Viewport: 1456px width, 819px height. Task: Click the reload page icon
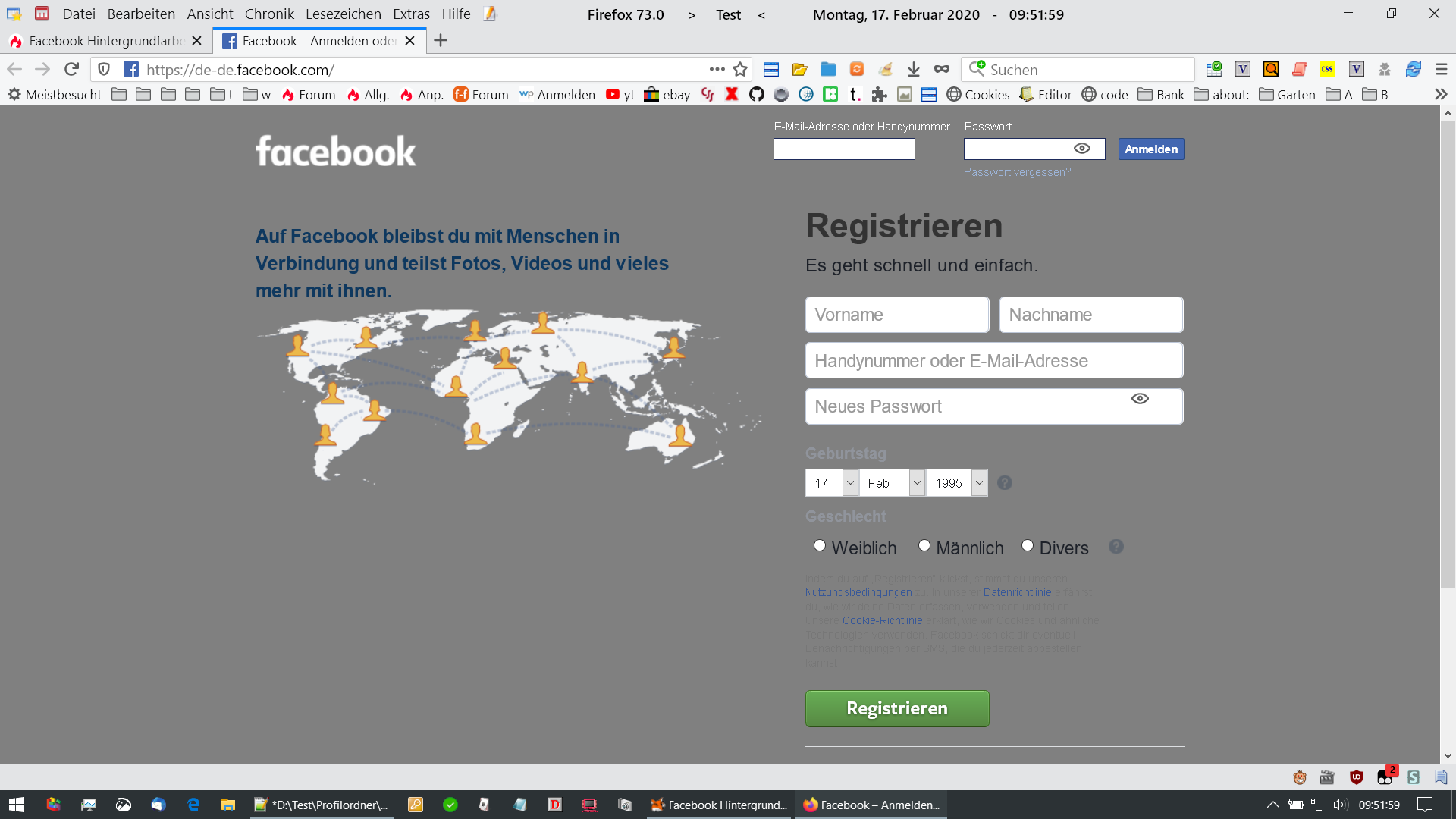coord(71,70)
